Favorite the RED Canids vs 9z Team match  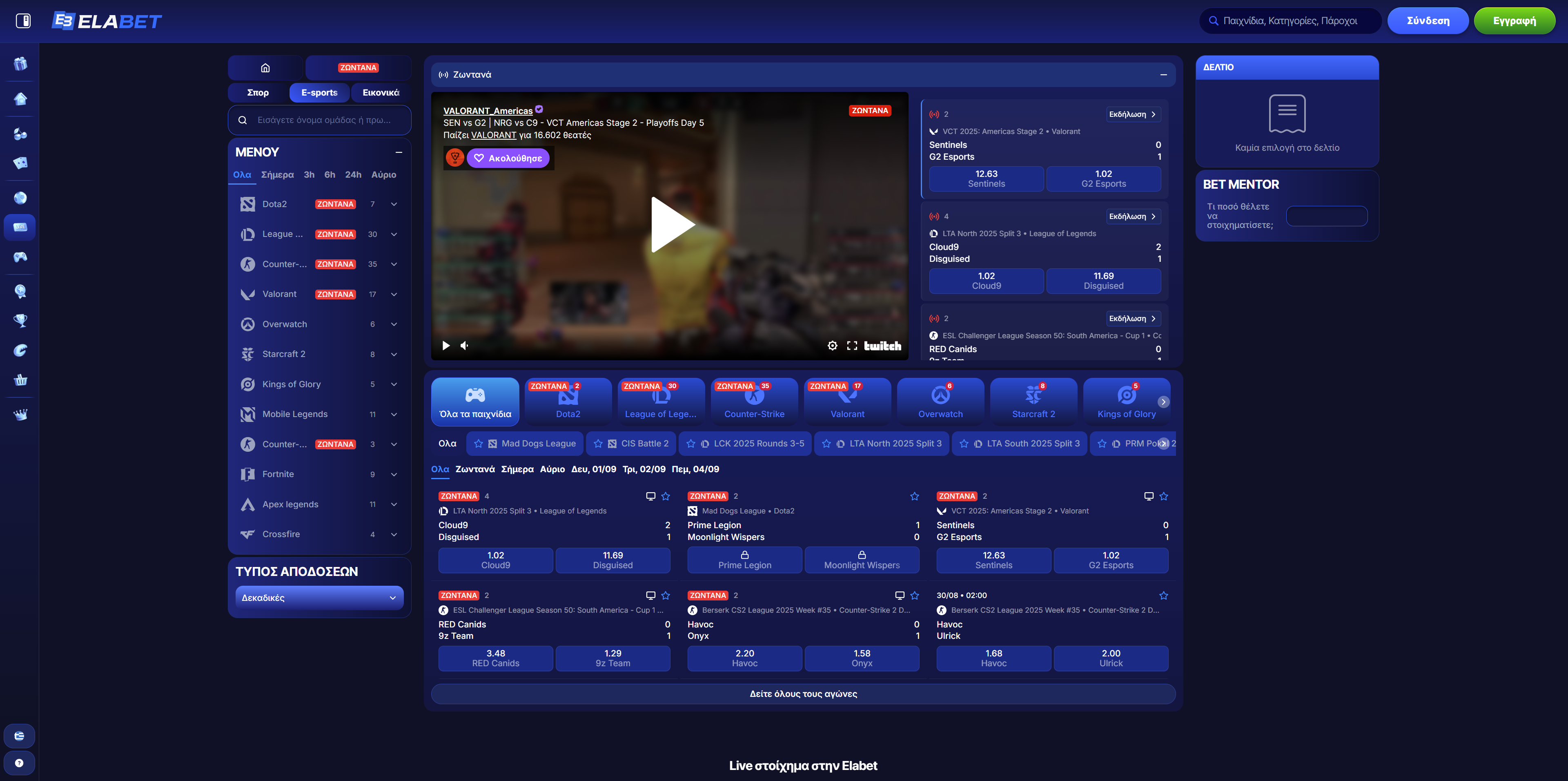click(x=665, y=595)
